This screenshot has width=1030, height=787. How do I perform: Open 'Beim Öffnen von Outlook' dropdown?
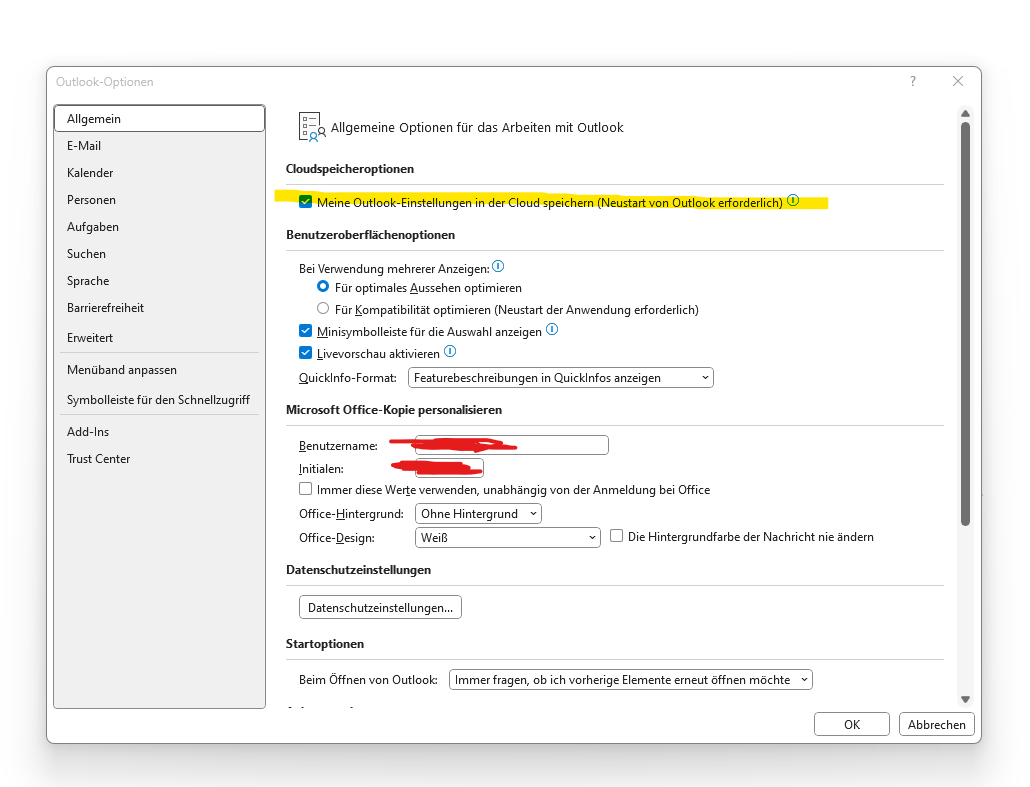(x=631, y=680)
